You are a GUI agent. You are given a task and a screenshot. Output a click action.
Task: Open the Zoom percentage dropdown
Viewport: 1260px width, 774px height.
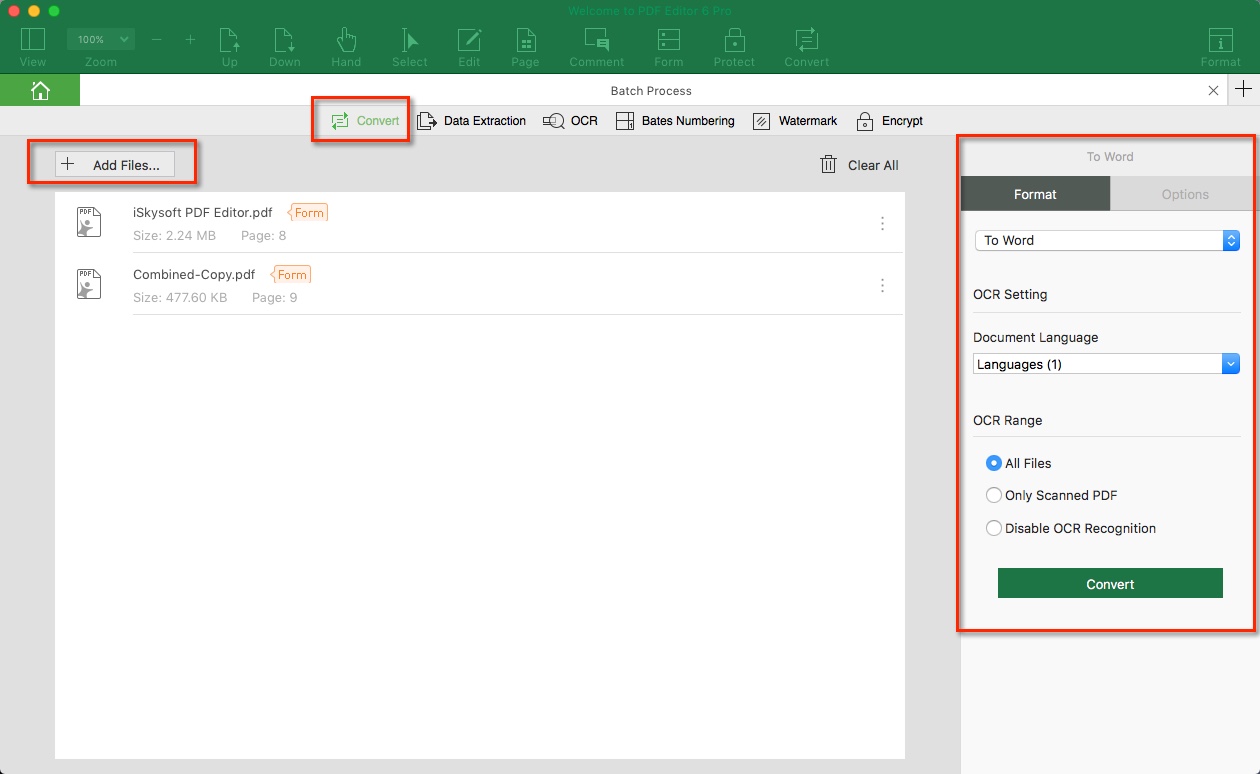(x=100, y=39)
